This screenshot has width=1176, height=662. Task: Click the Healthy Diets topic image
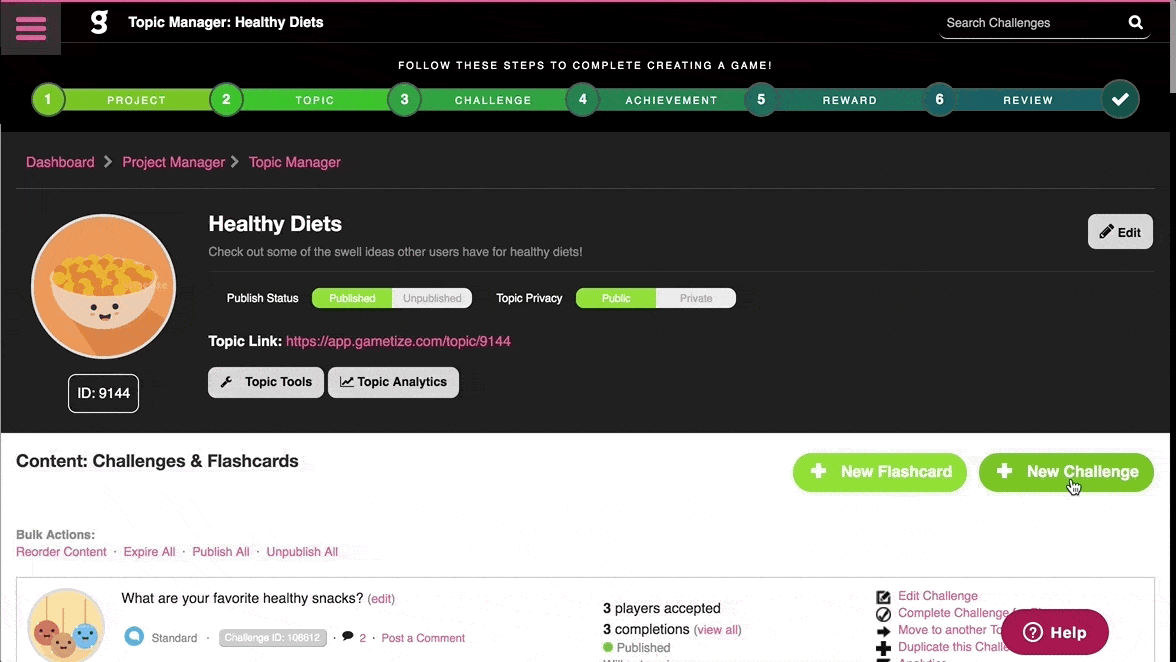tap(104, 286)
